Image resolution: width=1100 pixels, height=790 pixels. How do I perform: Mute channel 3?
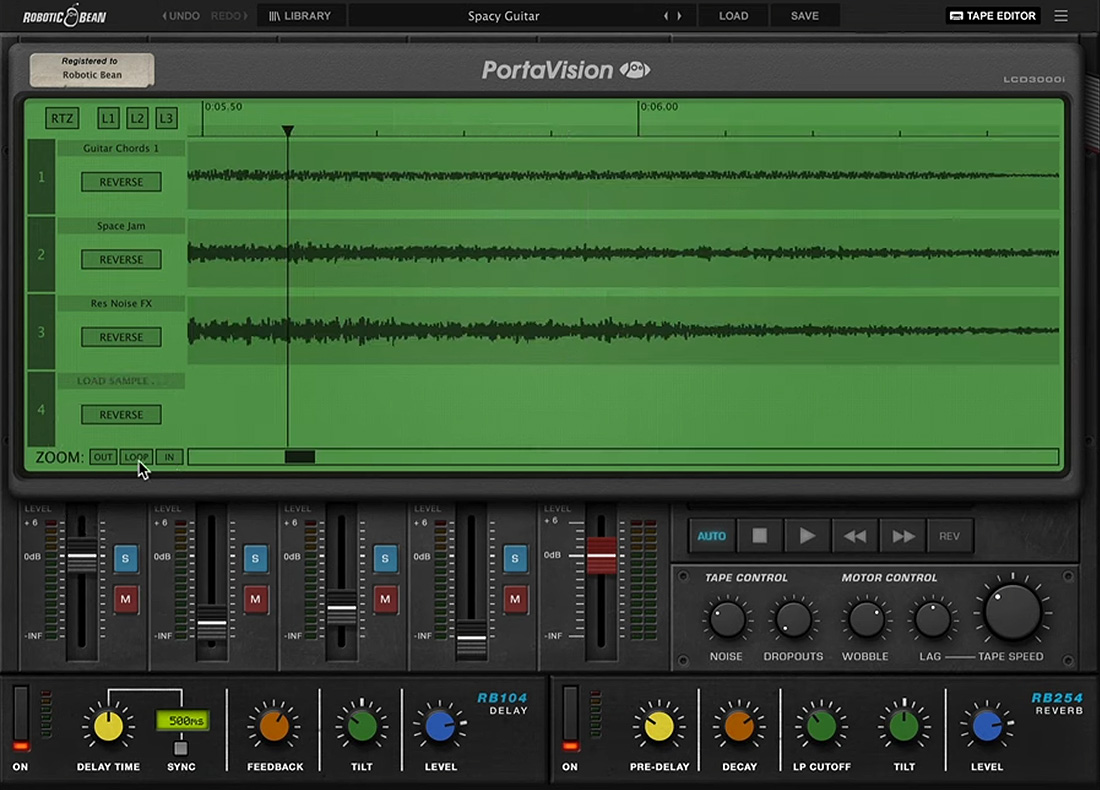(x=385, y=599)
